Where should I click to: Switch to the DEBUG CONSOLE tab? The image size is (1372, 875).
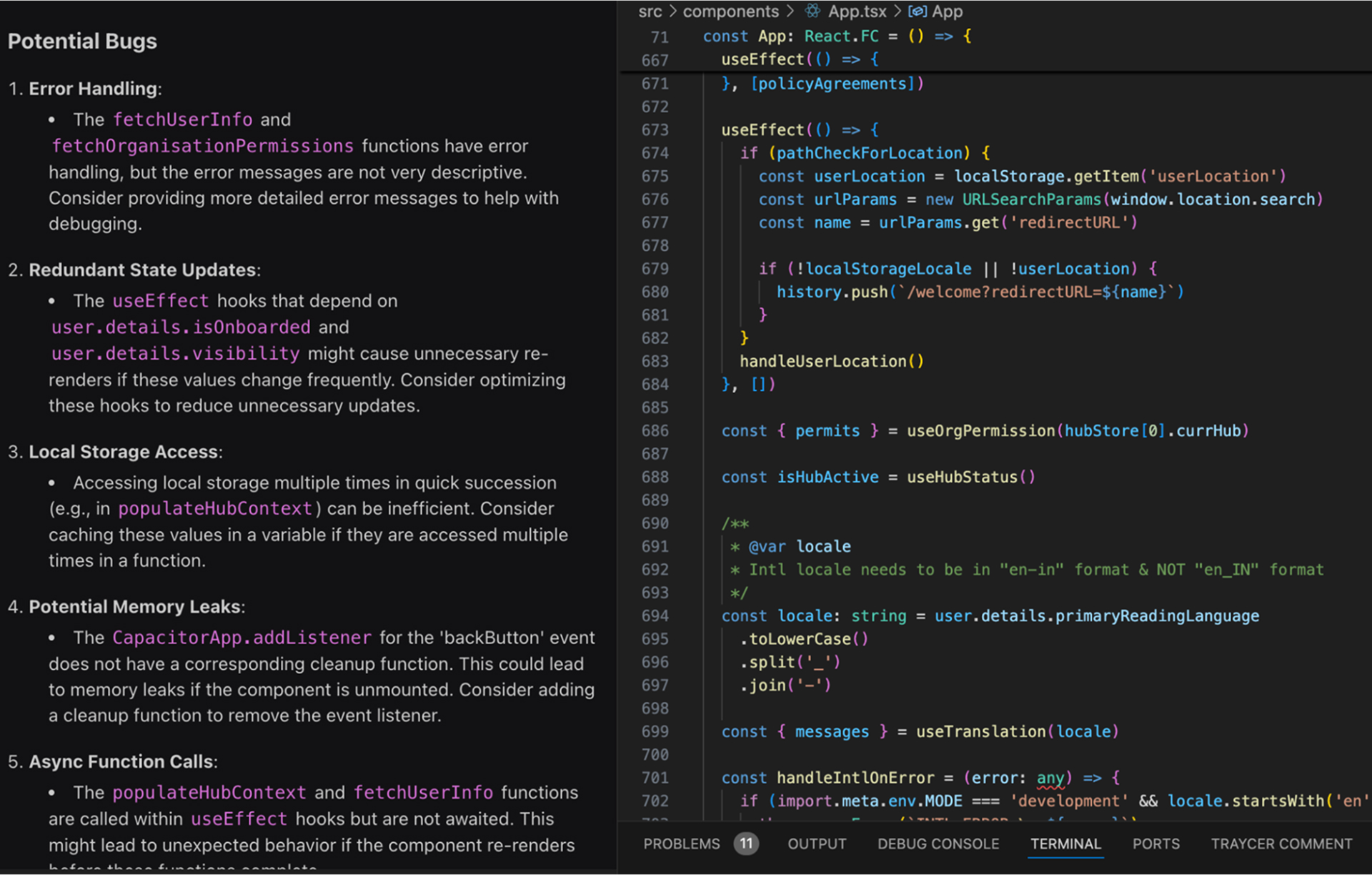[938, 844]
